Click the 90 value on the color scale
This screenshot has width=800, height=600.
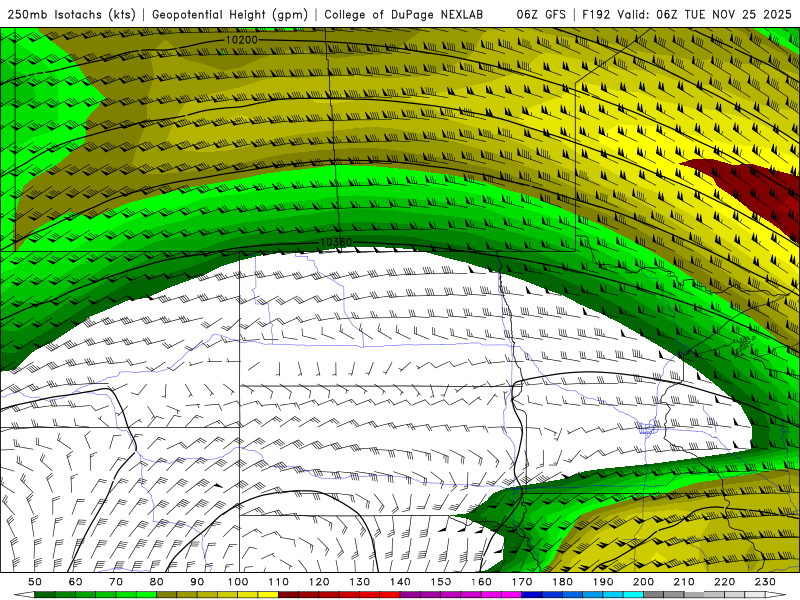[197, 582]
